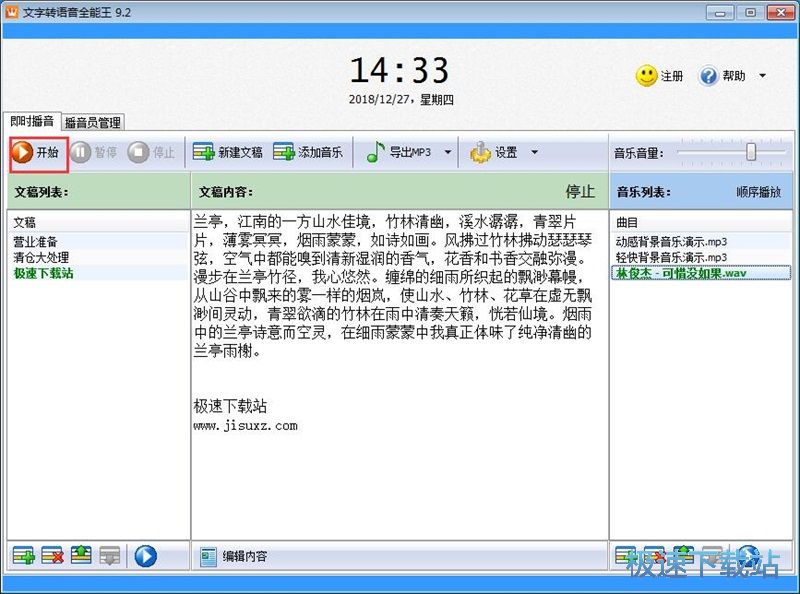This screenshot has height=594, width=800.
Task: Click the 14:33 clock display
Action: click(x=399, y=70)
